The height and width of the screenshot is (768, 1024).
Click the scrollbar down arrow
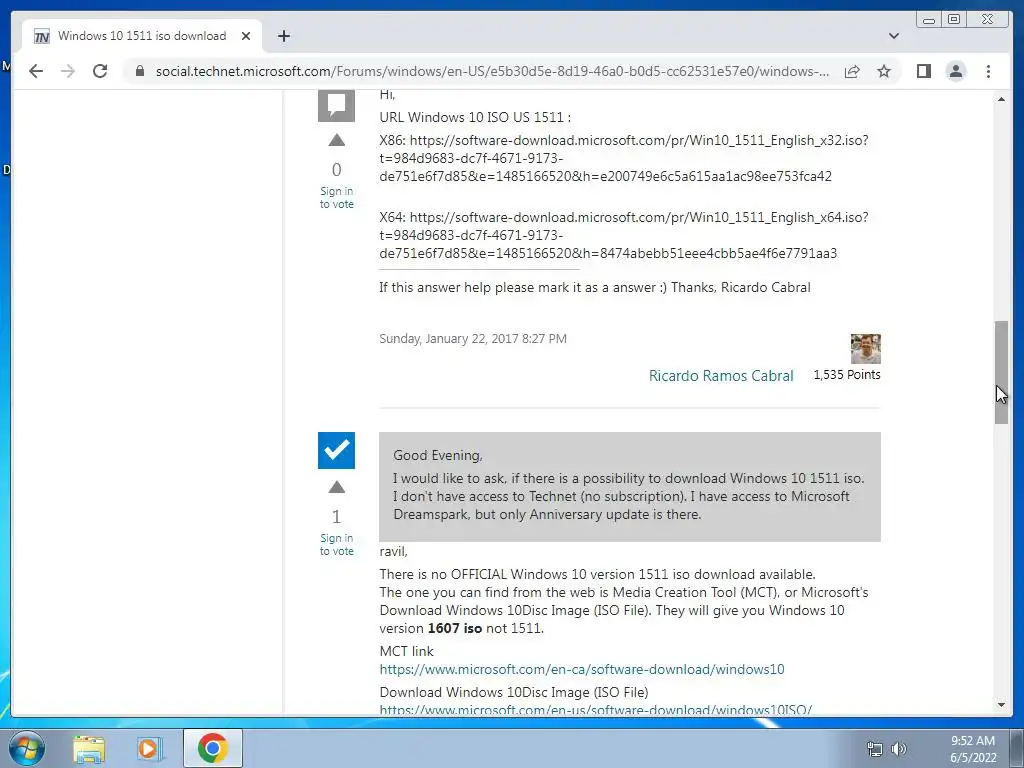[1002, 705]
